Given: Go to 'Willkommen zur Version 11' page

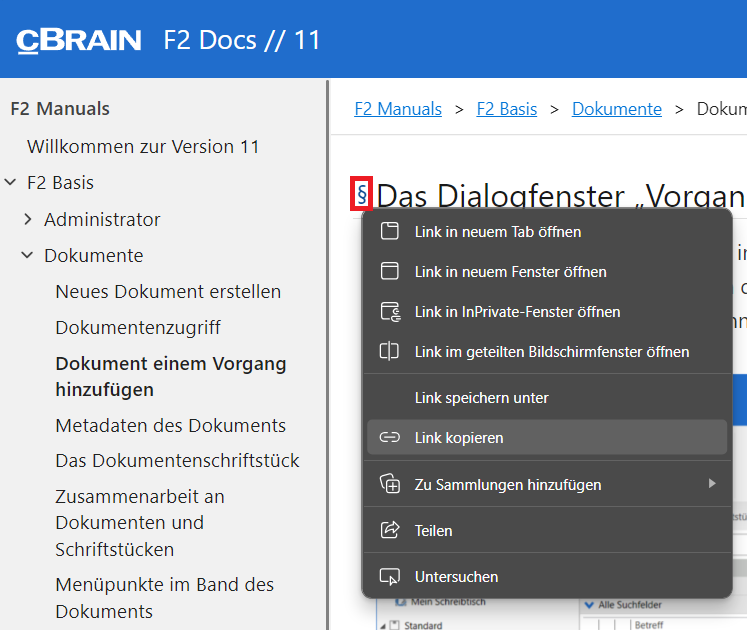Looking at the screenshot, I should [x=143, y=147].
